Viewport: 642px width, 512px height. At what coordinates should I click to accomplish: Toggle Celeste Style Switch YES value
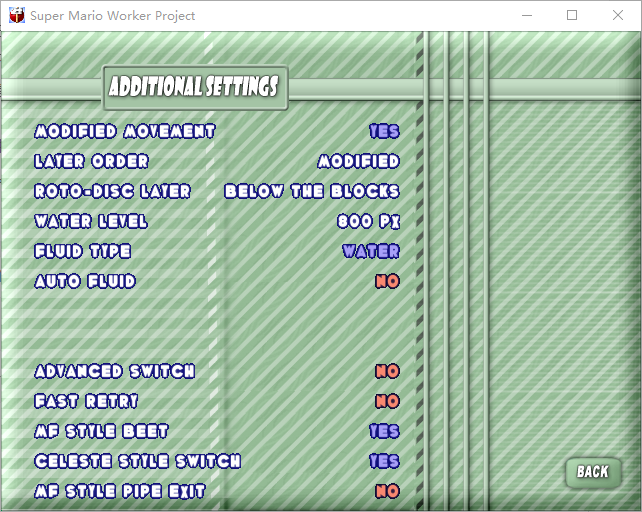tap(384, 461)
